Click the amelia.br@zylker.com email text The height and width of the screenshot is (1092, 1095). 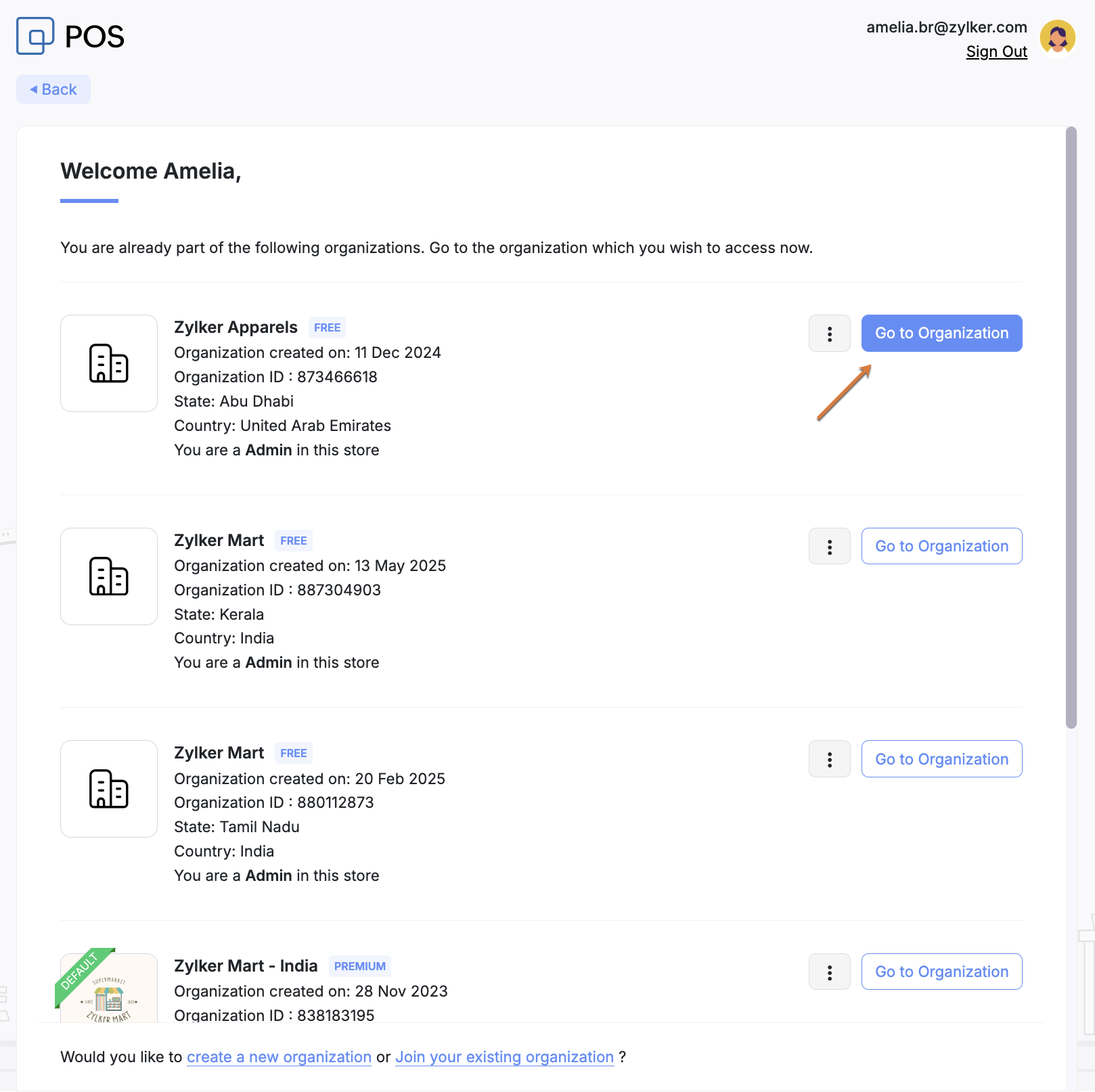(946, 27)
